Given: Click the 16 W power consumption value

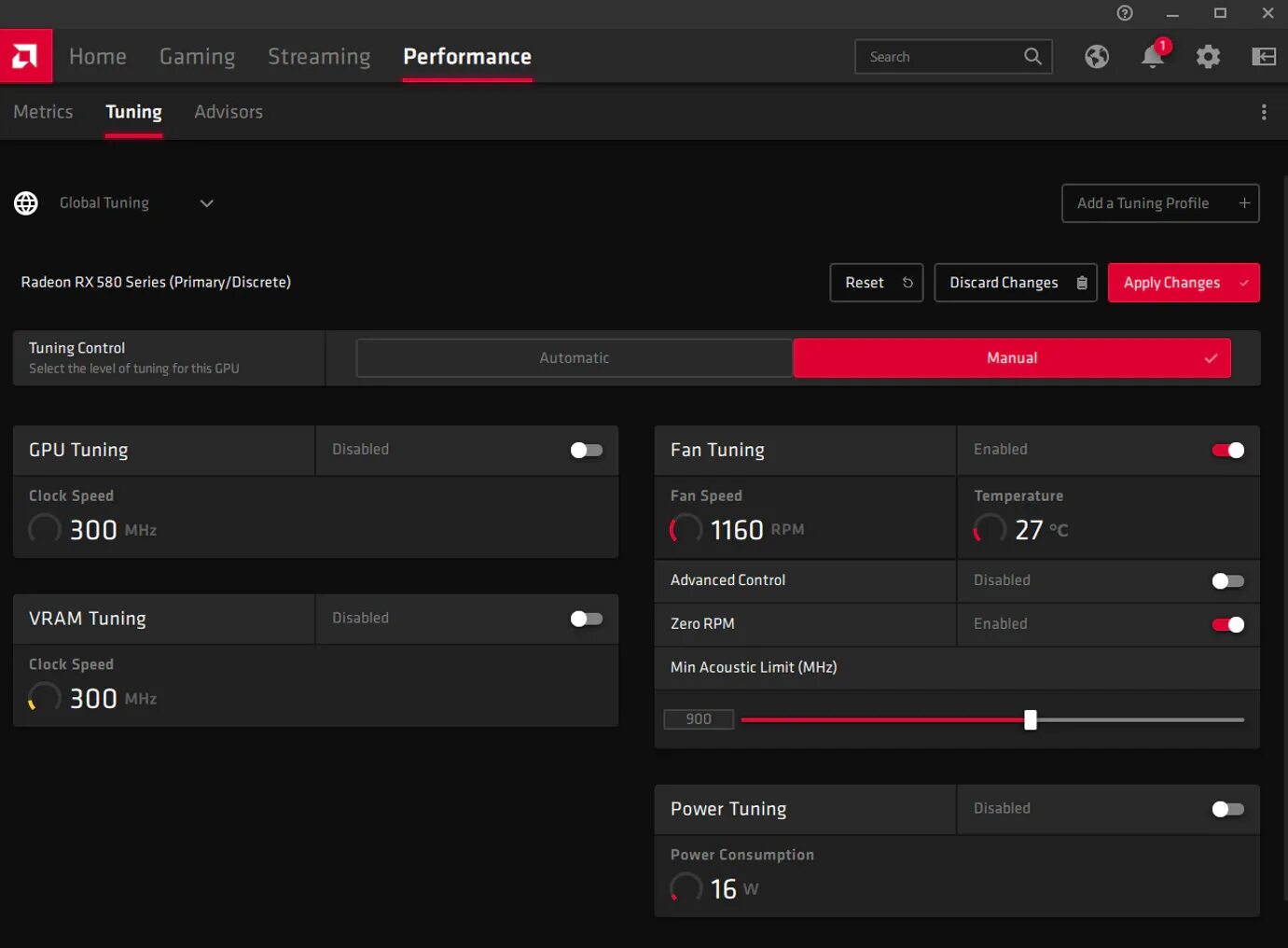Looking at the screenshot, I should click(x=735, y=889).
